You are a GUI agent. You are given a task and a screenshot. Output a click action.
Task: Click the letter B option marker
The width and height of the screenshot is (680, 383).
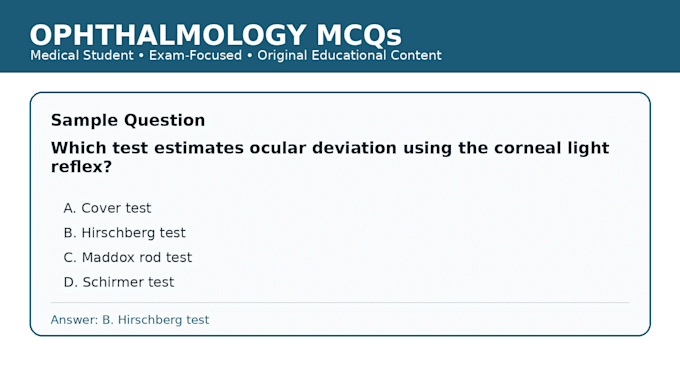[69, 233]
